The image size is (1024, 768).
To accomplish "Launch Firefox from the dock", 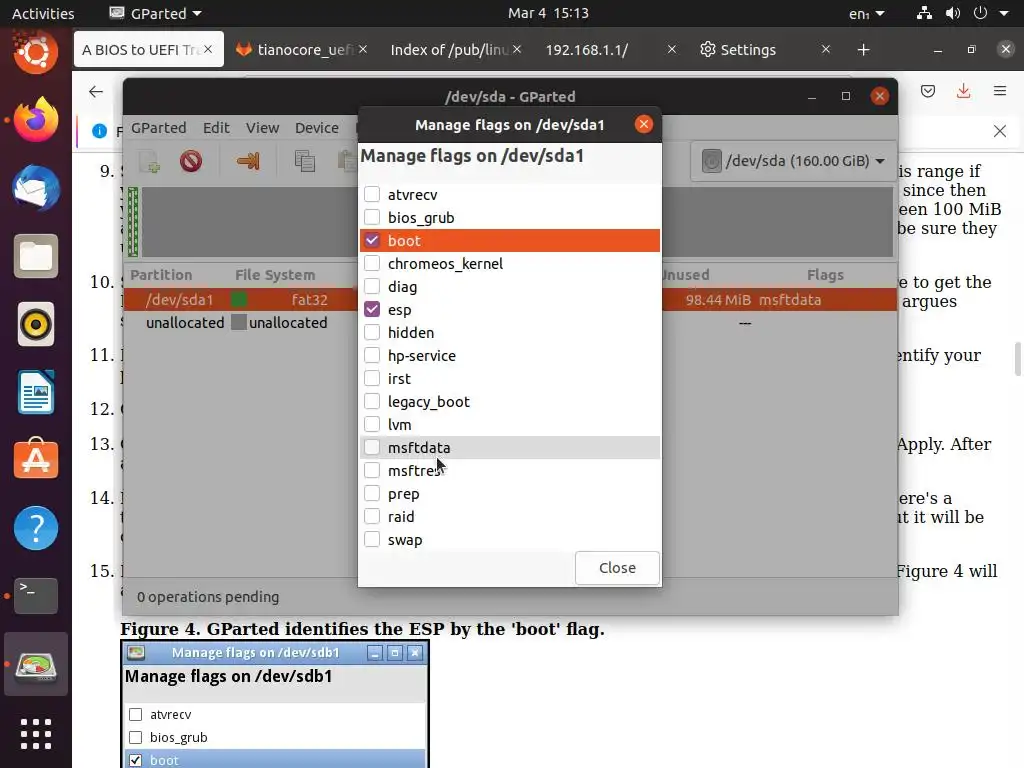I will coord(35,120).
